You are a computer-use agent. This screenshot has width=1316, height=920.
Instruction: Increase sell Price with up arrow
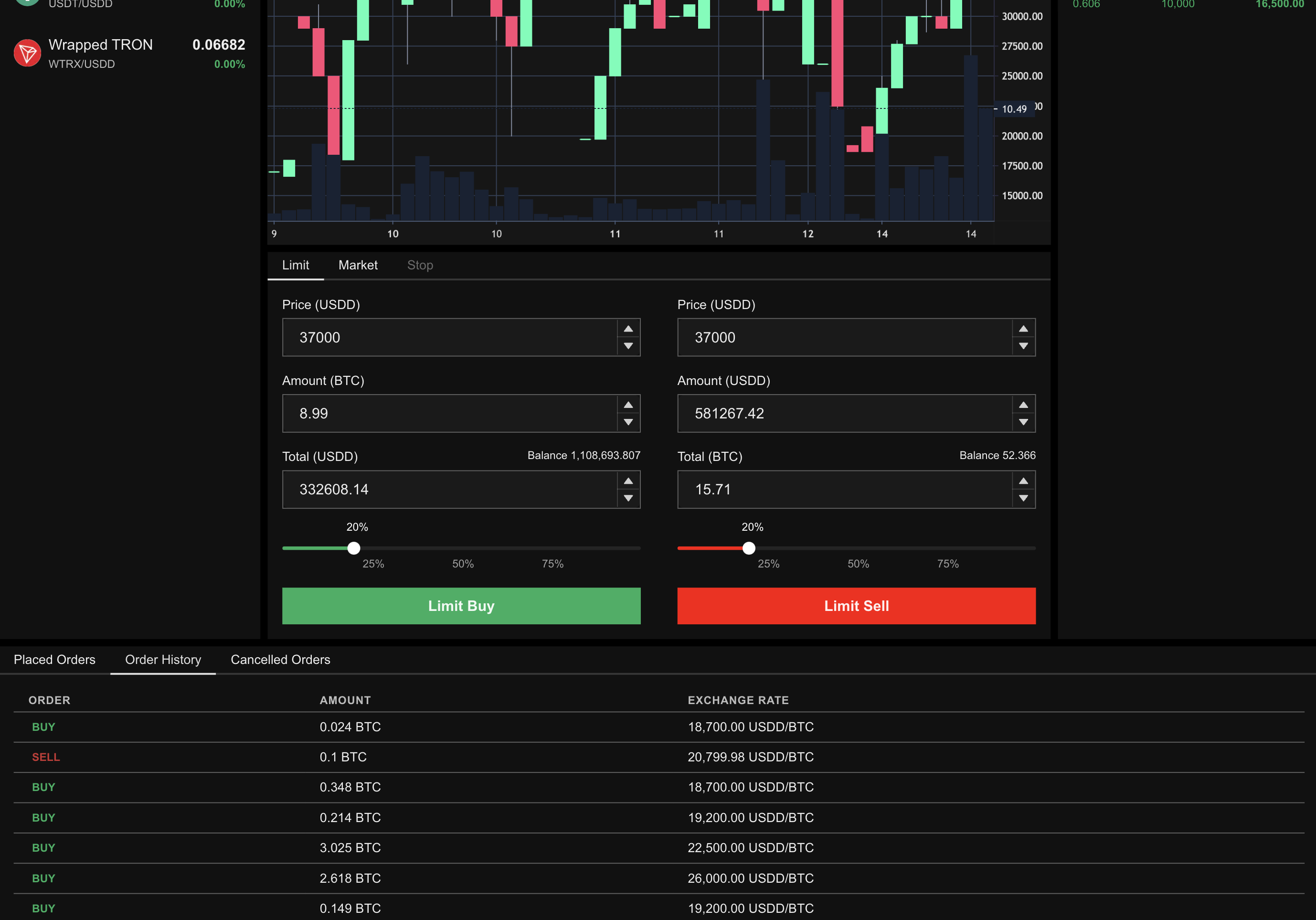pos(1023,329)
